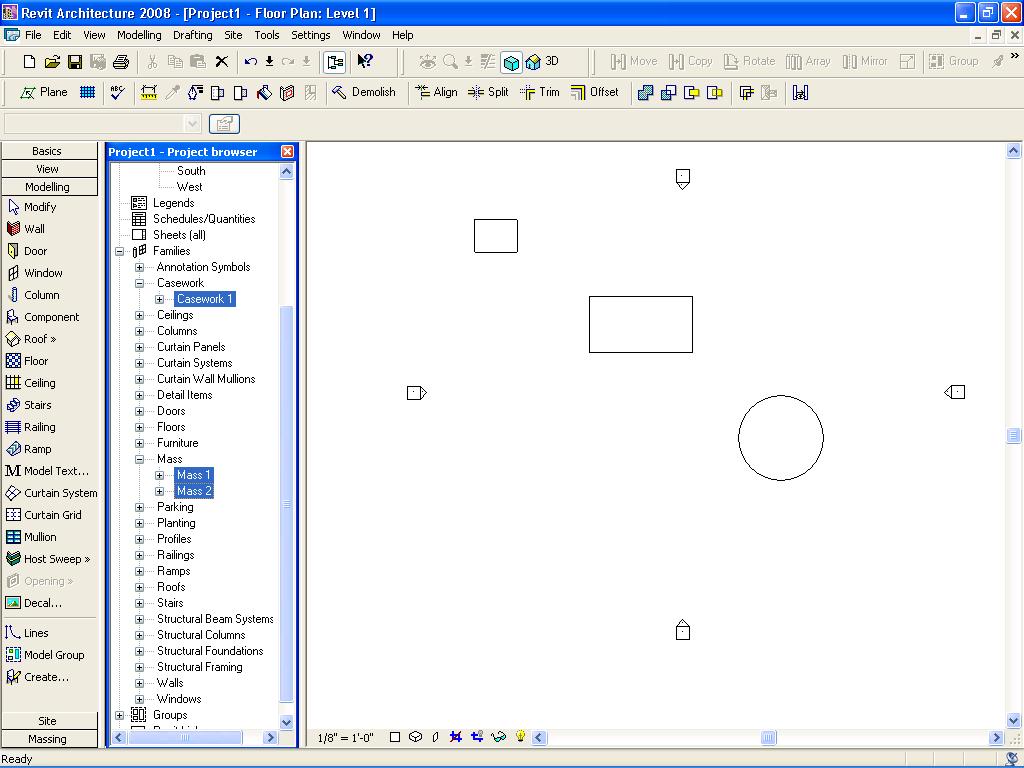Open the 3D view

point(543,61)
